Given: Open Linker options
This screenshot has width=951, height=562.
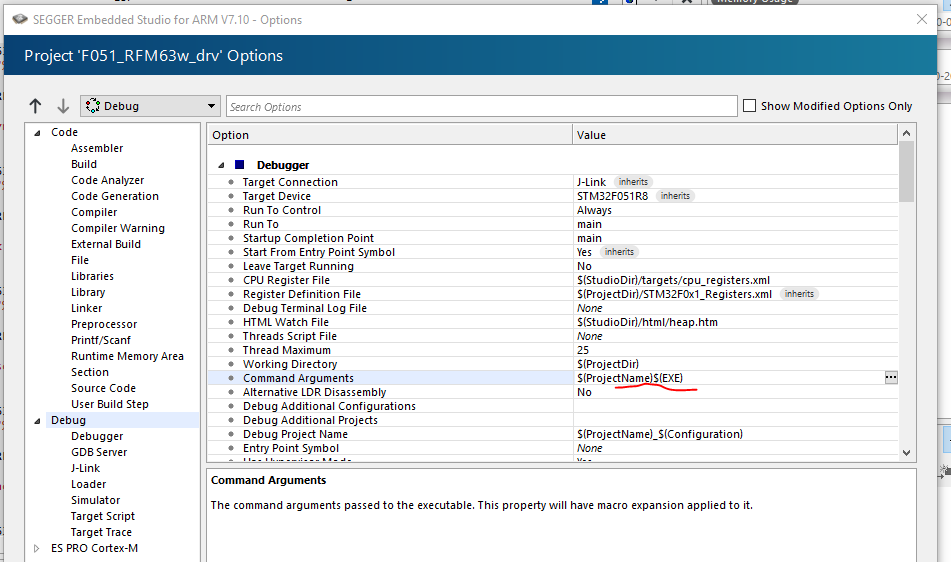Looking at the screenshot, I should pos(86,308).
